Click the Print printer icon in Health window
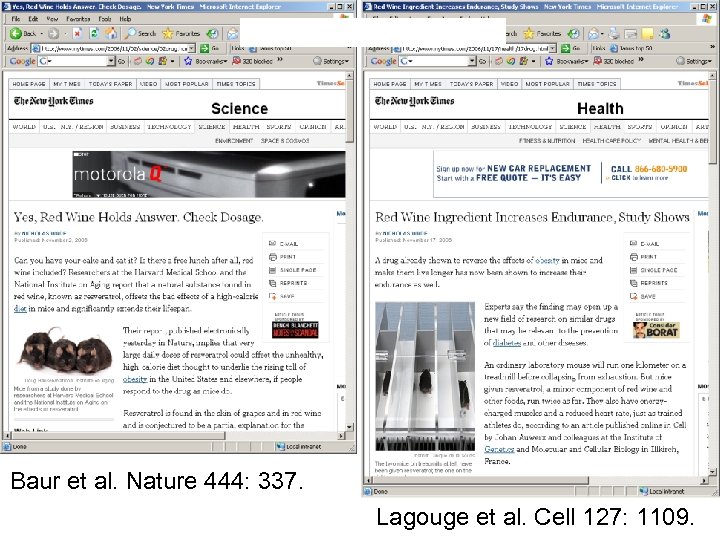 [x=614, y=34]
